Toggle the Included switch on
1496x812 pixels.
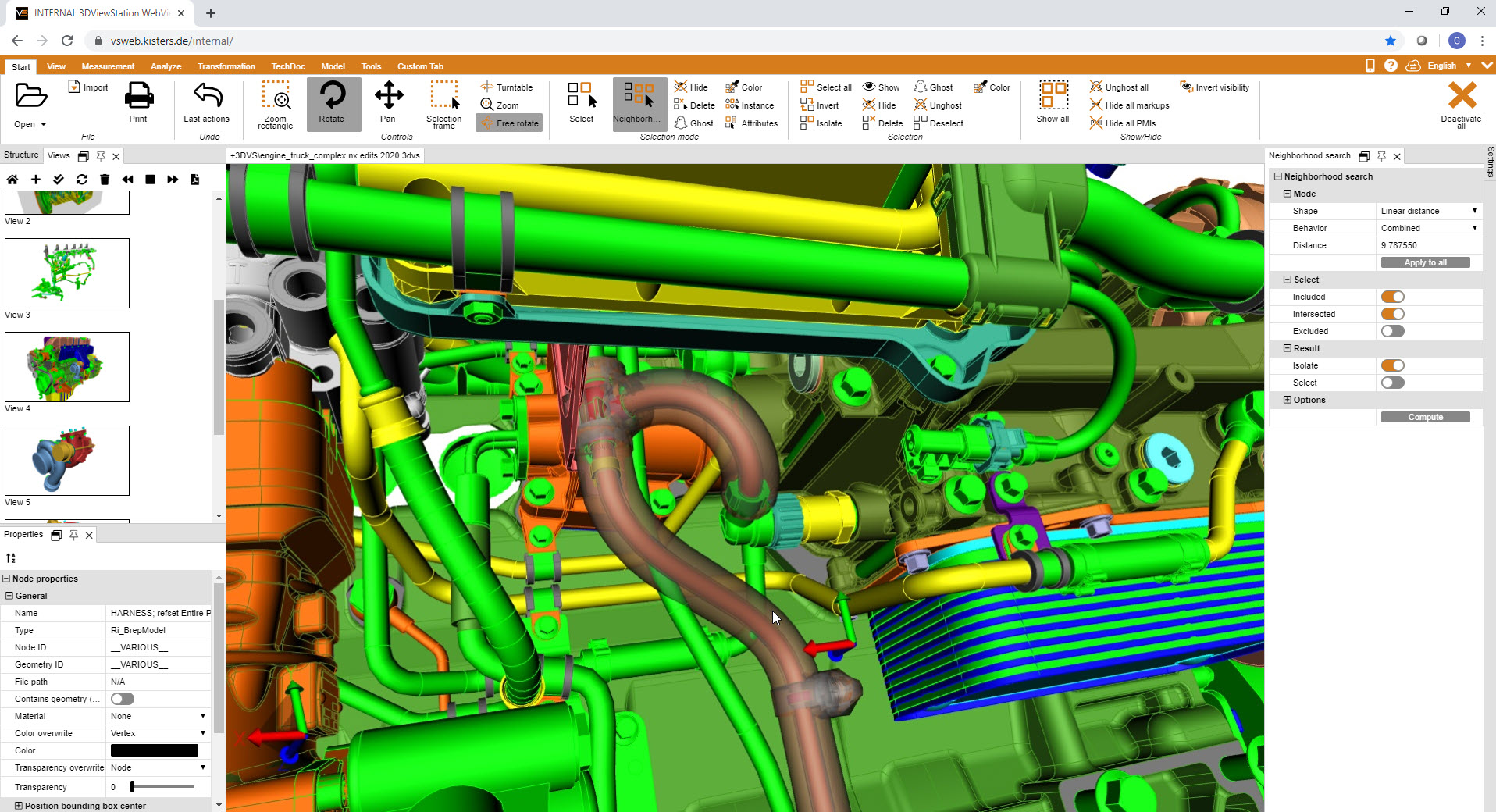[x=1393, y=297]
